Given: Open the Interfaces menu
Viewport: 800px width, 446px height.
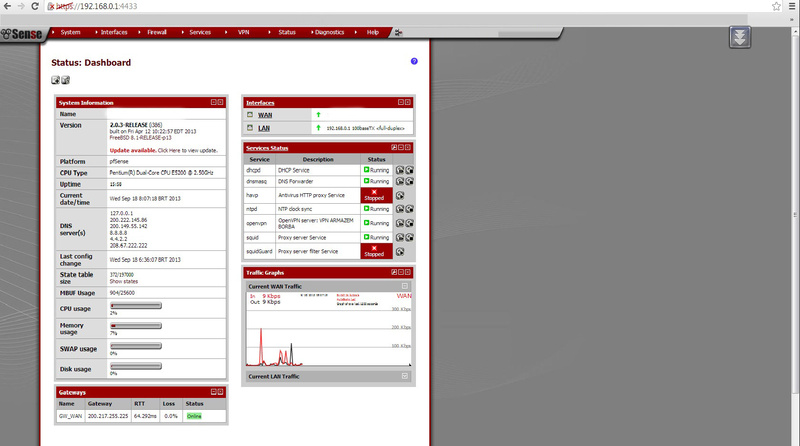Looking at the screenshot, I should click(x=114, y=32).
